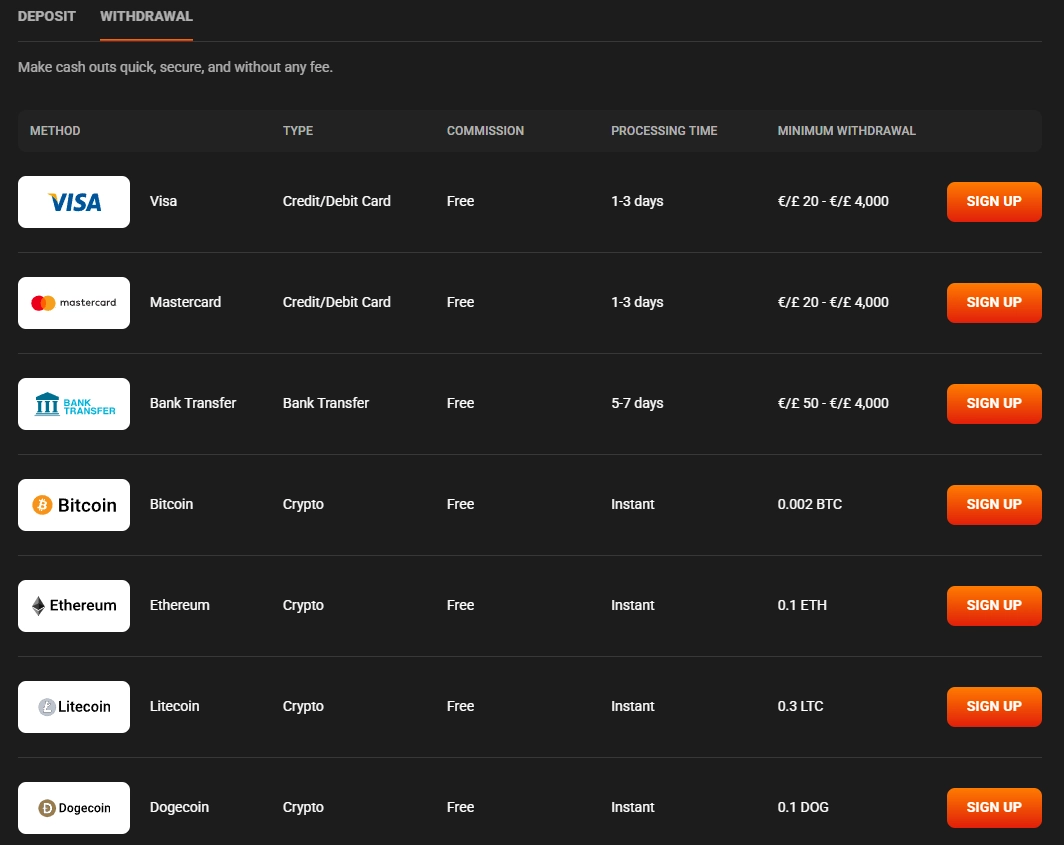This screenshot has width=1064, height=845.
Task: Click Credit/Debit Card type for Visa
Action: click(x=337, y=202)
